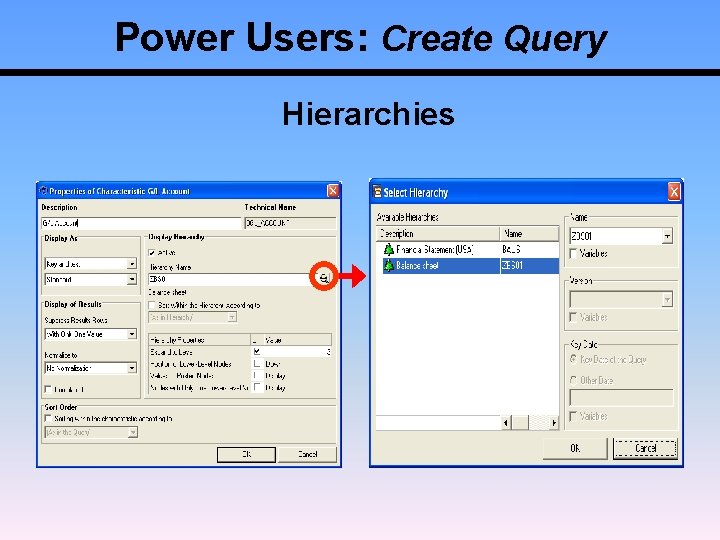Open Suppress Results Rows dropdown (With Only One Value)

132,334
